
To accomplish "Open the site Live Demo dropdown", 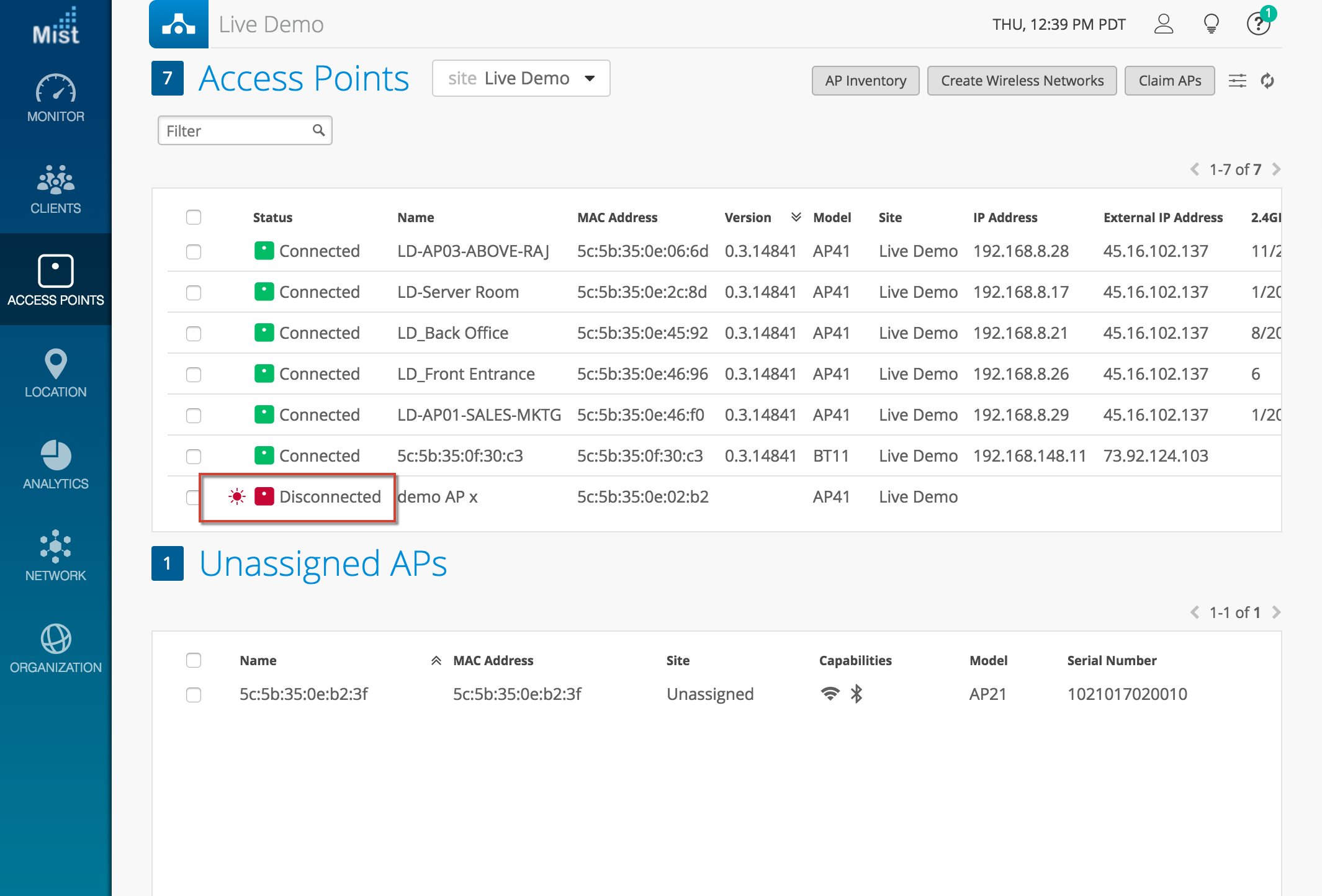I will pyautogui.click(x=521, y=78).
